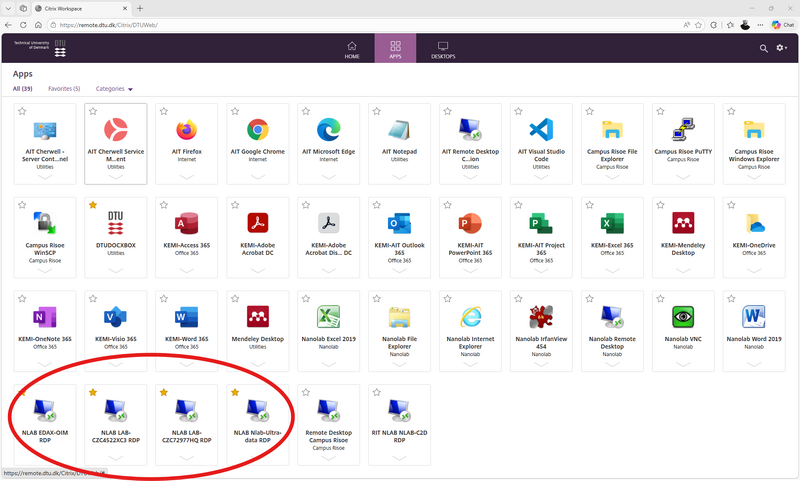Open the settings gear dropdown in the header
Image resolution: width=800 pixels, height=481 pixels.
[x=782, y=48]
